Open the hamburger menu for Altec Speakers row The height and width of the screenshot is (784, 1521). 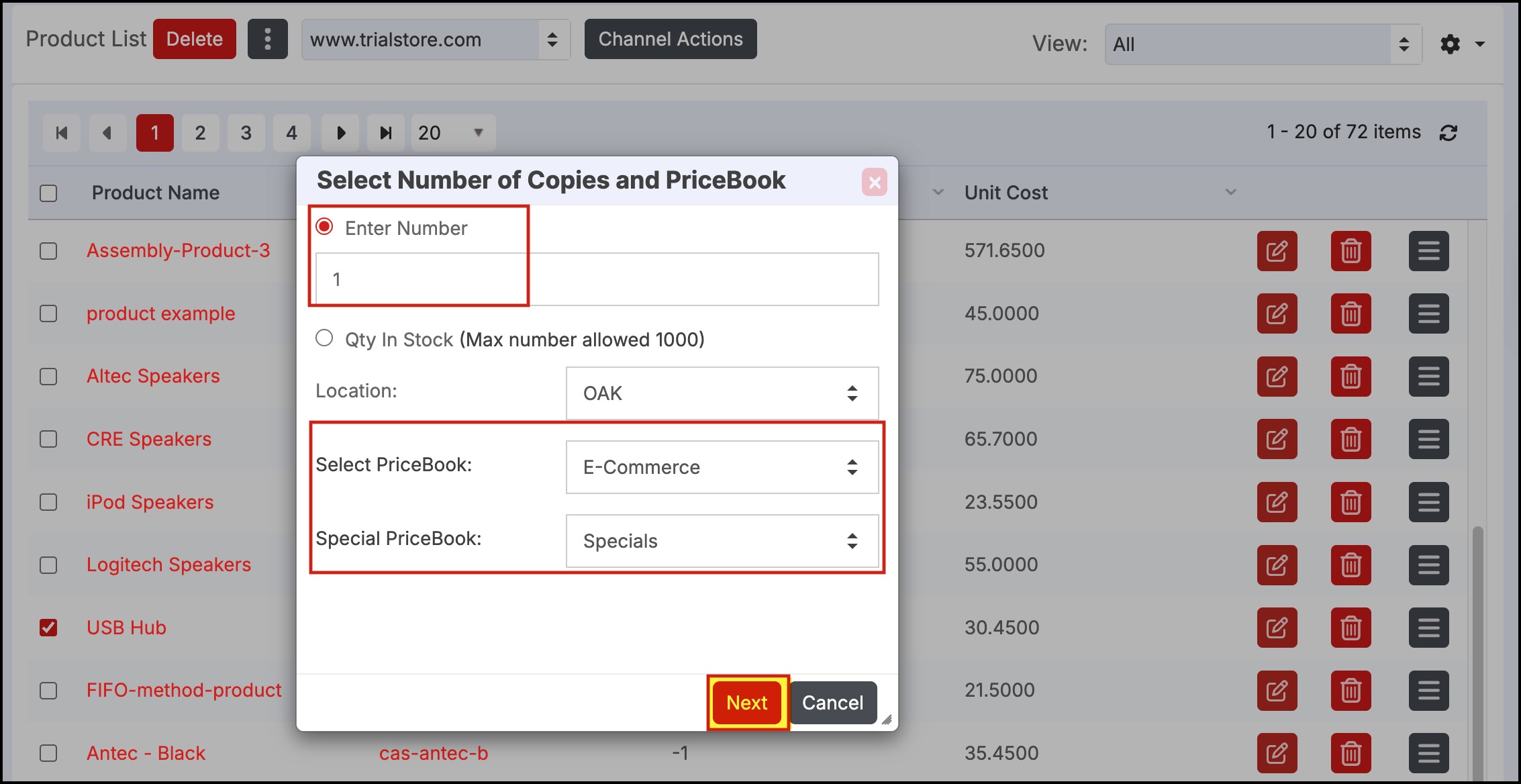coord(1428,377)
